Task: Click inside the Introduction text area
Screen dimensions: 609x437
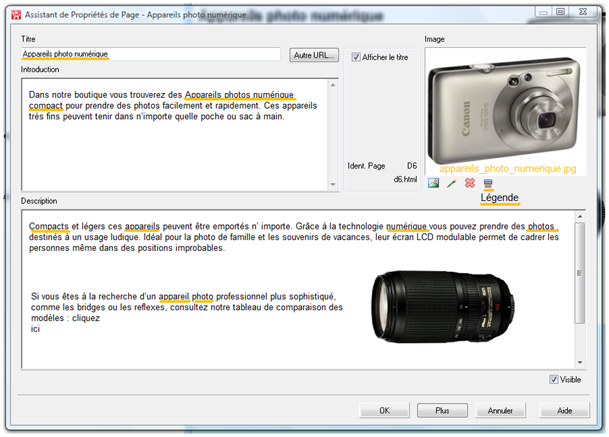Action: 178,140
